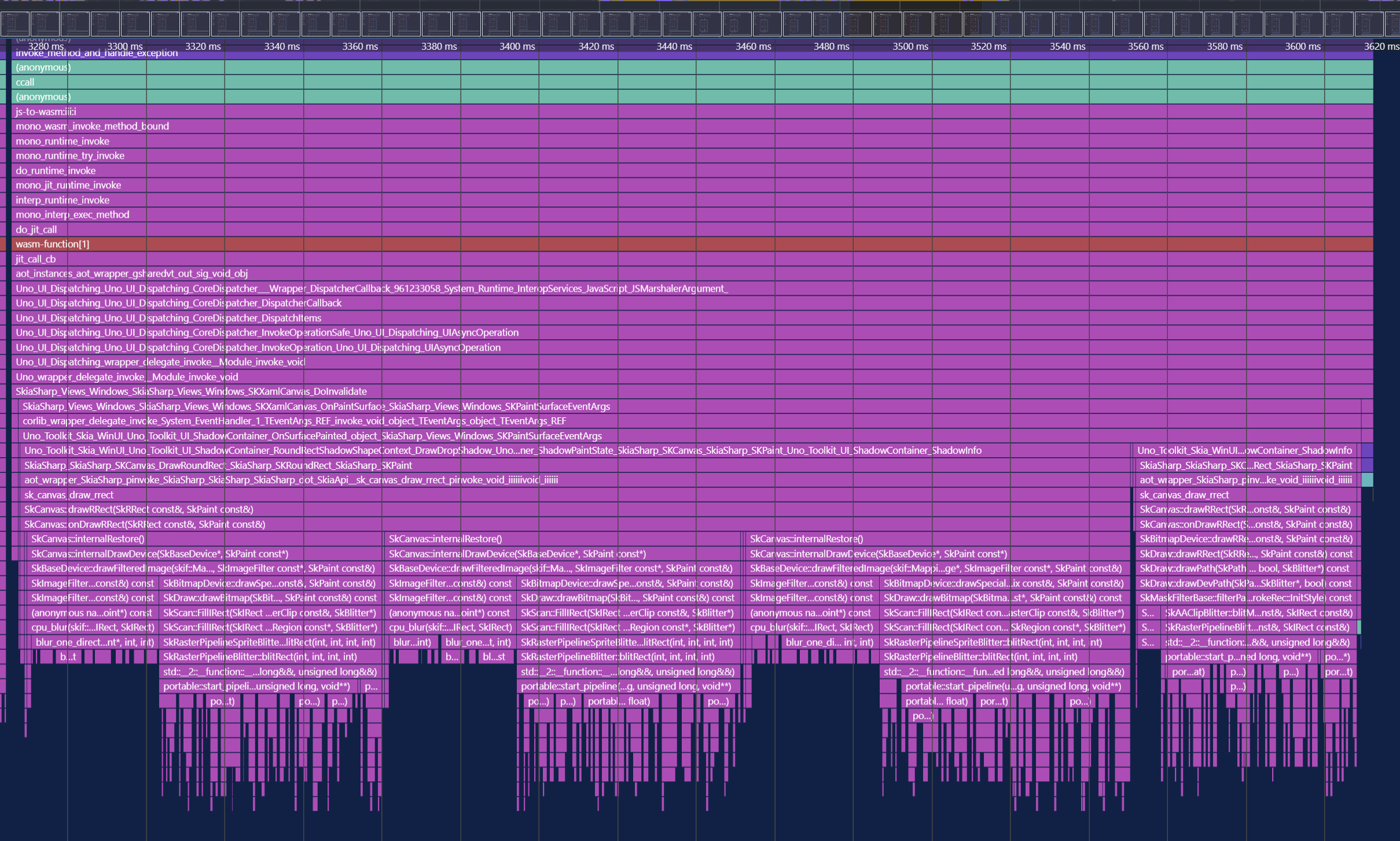
Task: Select the jit_call_cb call frame
Action: click(35, 259)
